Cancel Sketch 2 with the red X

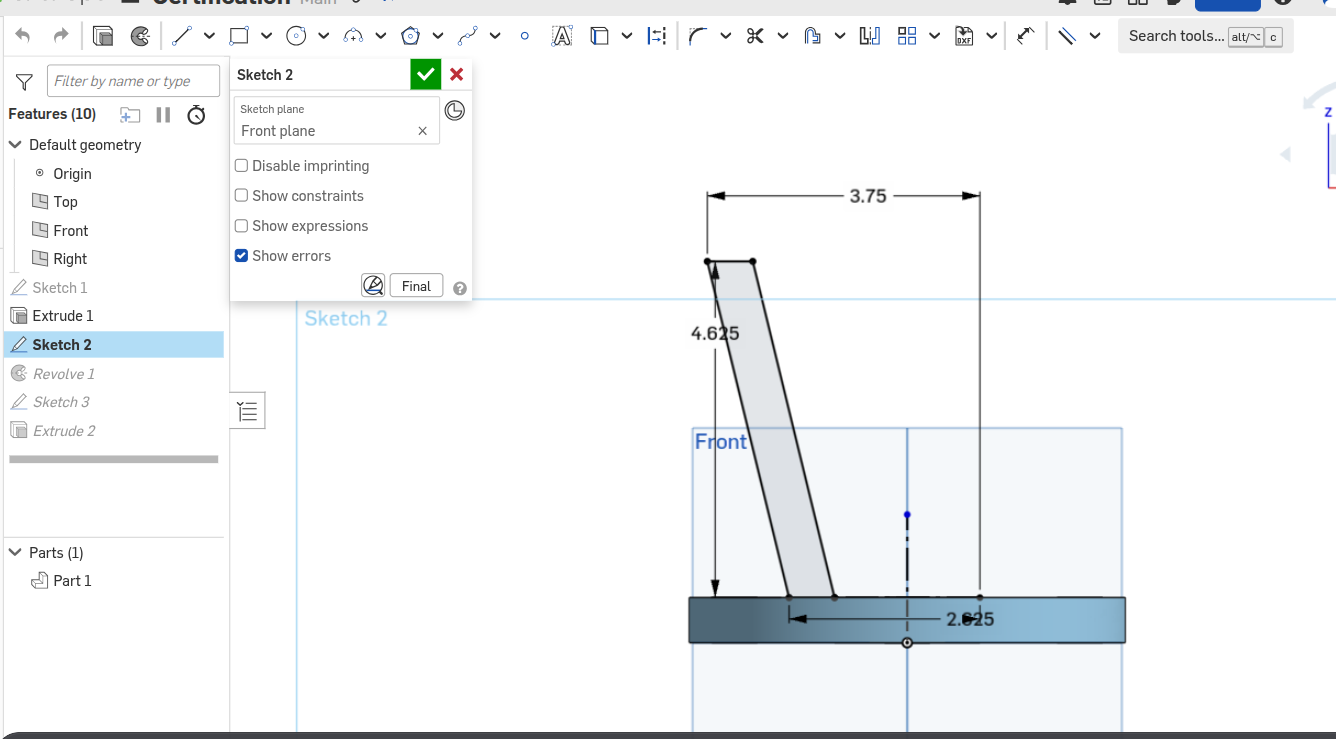click(x=457, y=74)
